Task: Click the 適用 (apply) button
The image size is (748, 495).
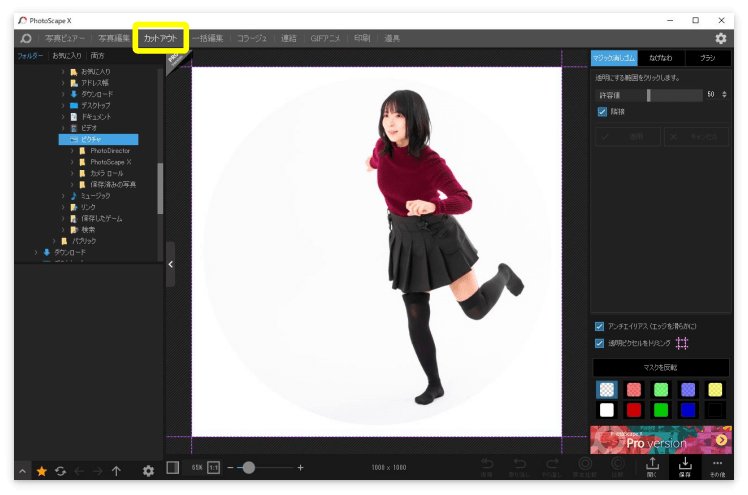Action: tap(628, 137)
